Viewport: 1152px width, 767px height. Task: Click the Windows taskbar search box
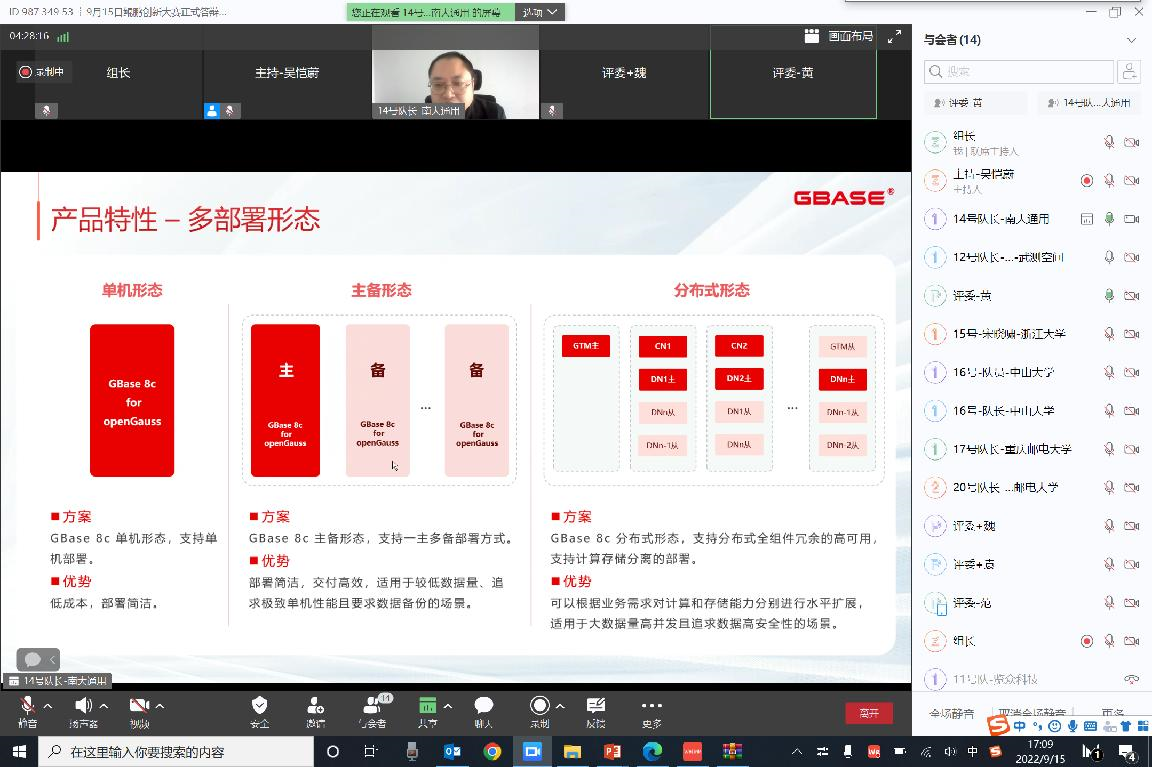click(176, 752)
